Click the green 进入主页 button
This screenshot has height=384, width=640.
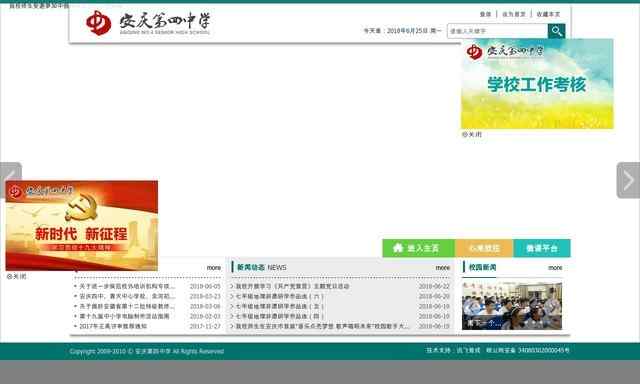pyautogui.click(x=419, y=248)
